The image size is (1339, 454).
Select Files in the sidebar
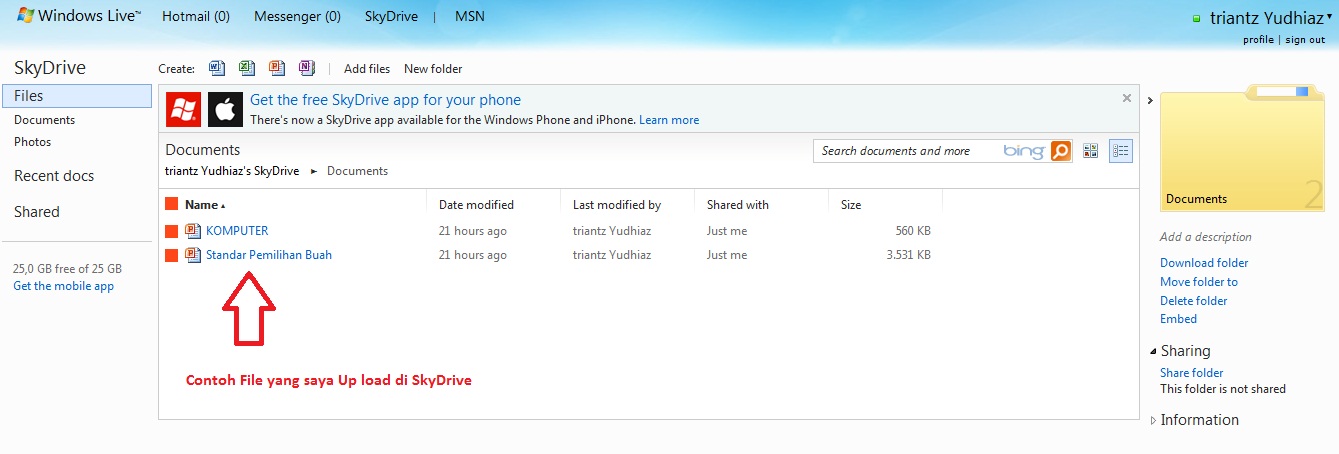[x=77, y=96]
